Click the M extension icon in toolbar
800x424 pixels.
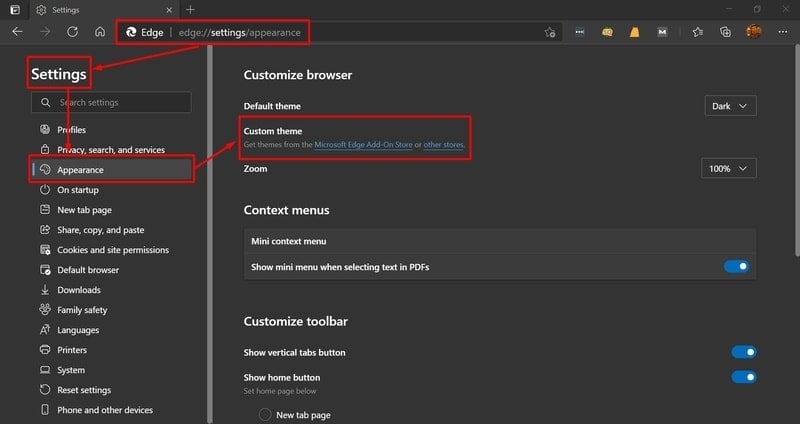click(x=662, y=32)
